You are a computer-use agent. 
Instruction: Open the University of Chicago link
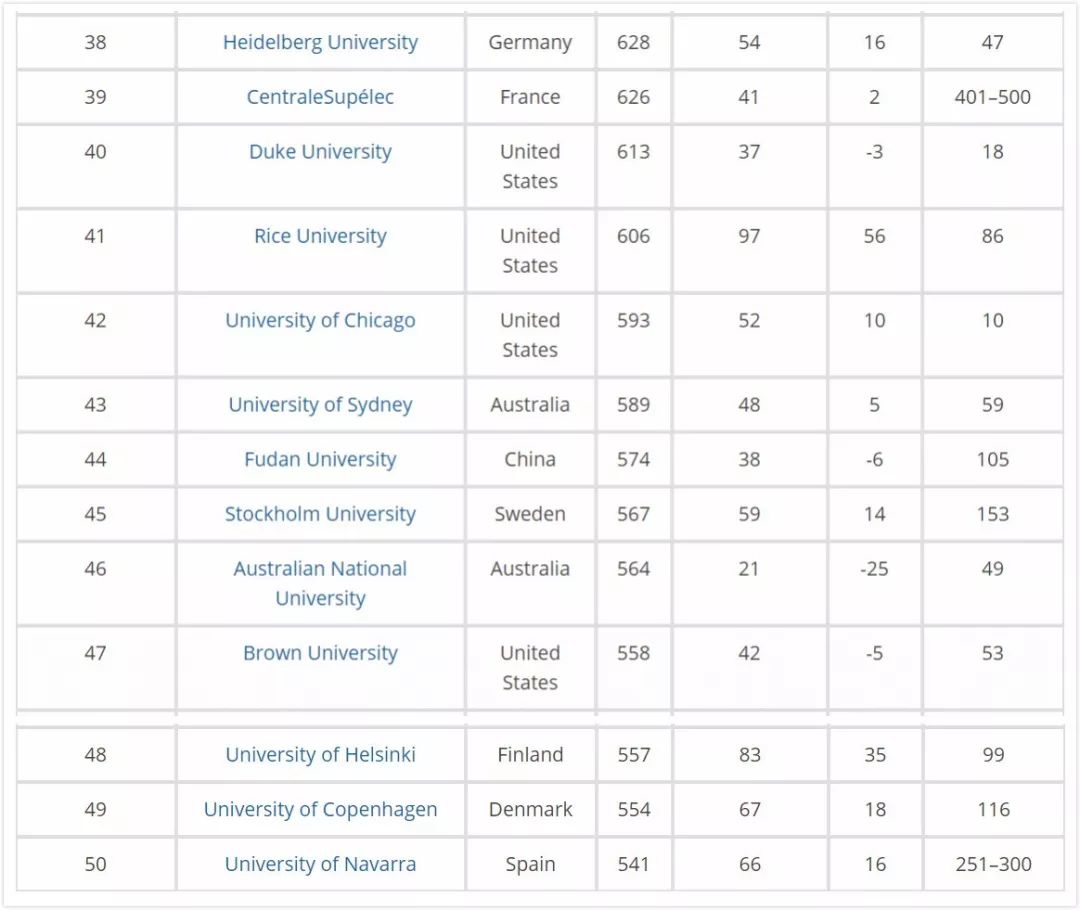tap(320, 321)
